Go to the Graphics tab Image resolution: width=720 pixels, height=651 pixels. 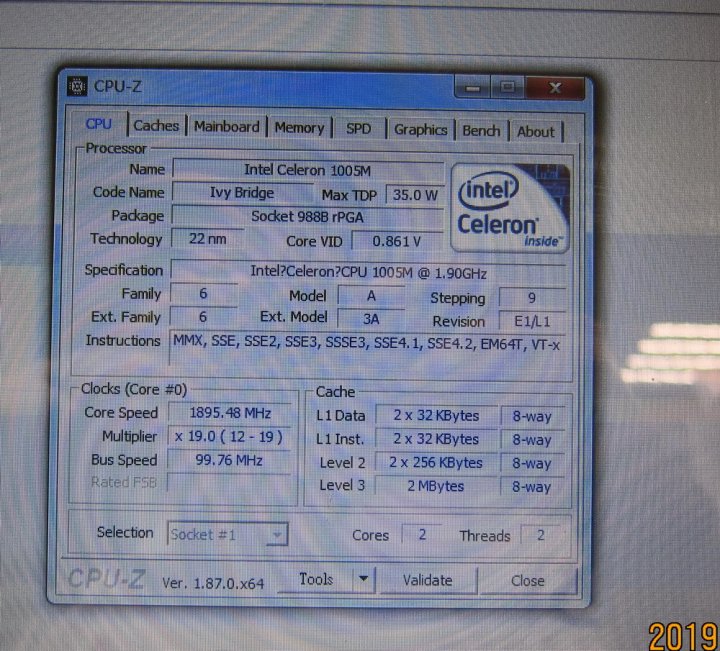[421, 129]
